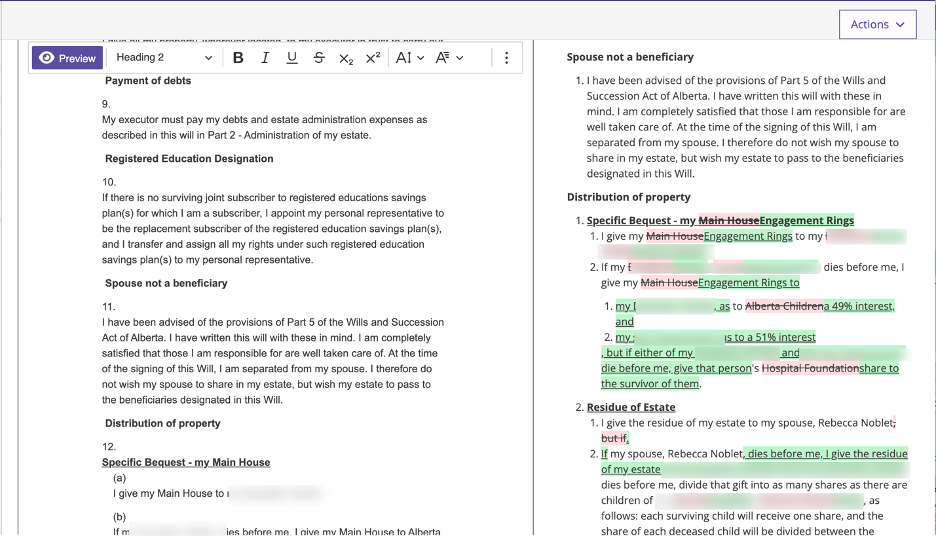Apply strikethrough to text
This screenshot has height=536, width=936.
tap(319, 58)
